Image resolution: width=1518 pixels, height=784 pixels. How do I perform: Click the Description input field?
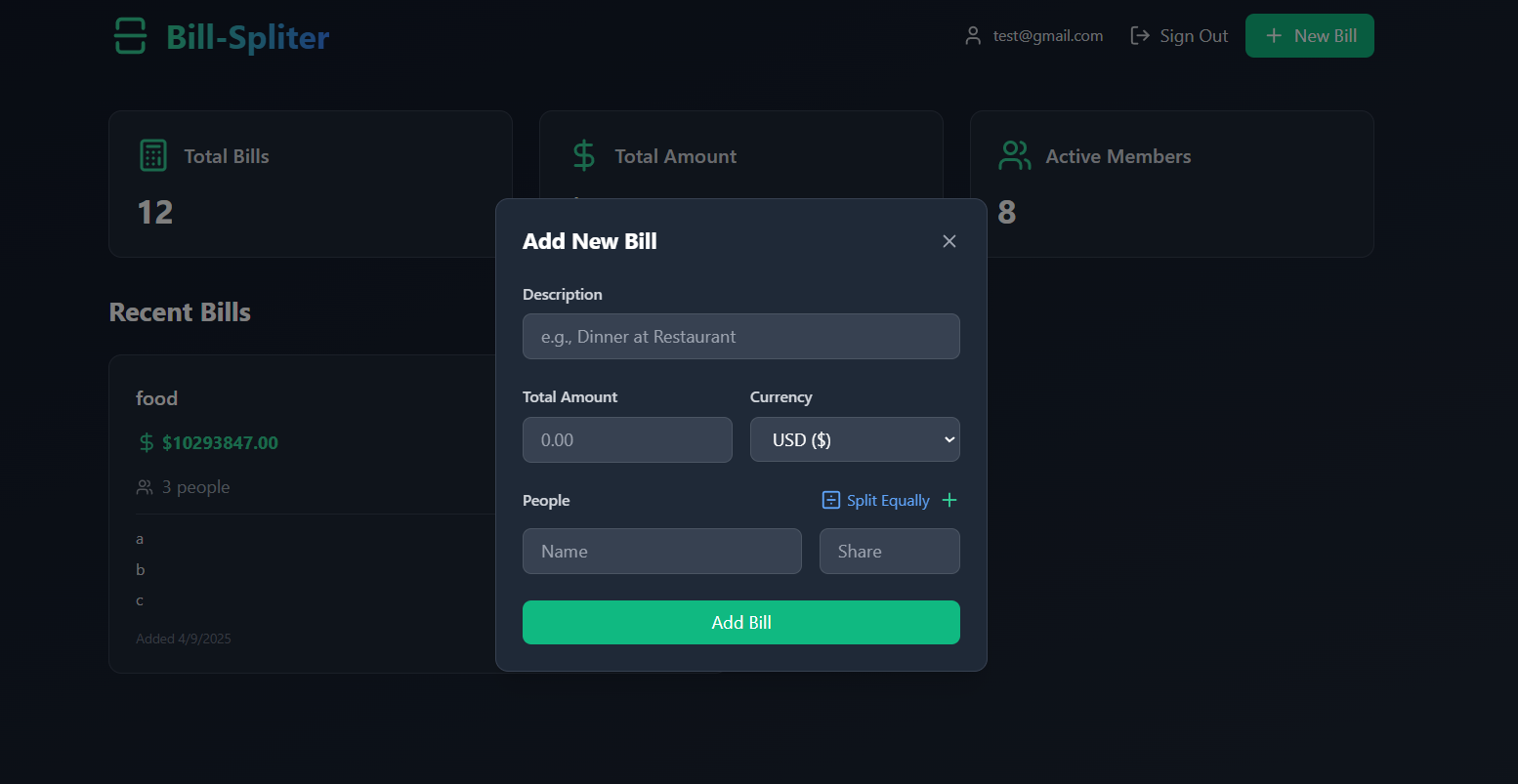[x=741, y=336]
